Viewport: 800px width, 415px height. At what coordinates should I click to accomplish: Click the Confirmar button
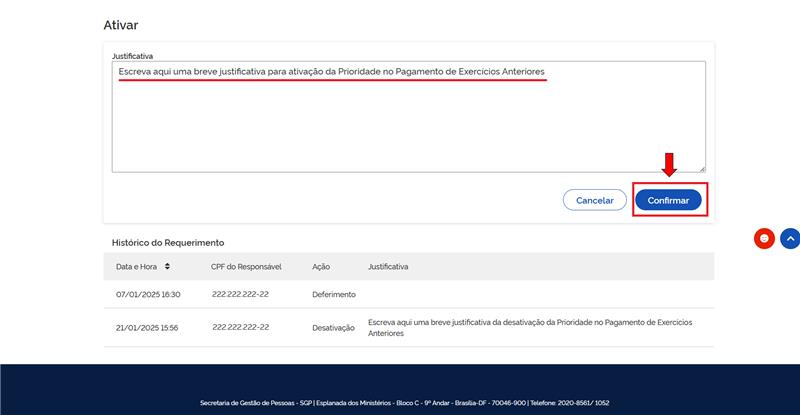click(x=668, y=200)
